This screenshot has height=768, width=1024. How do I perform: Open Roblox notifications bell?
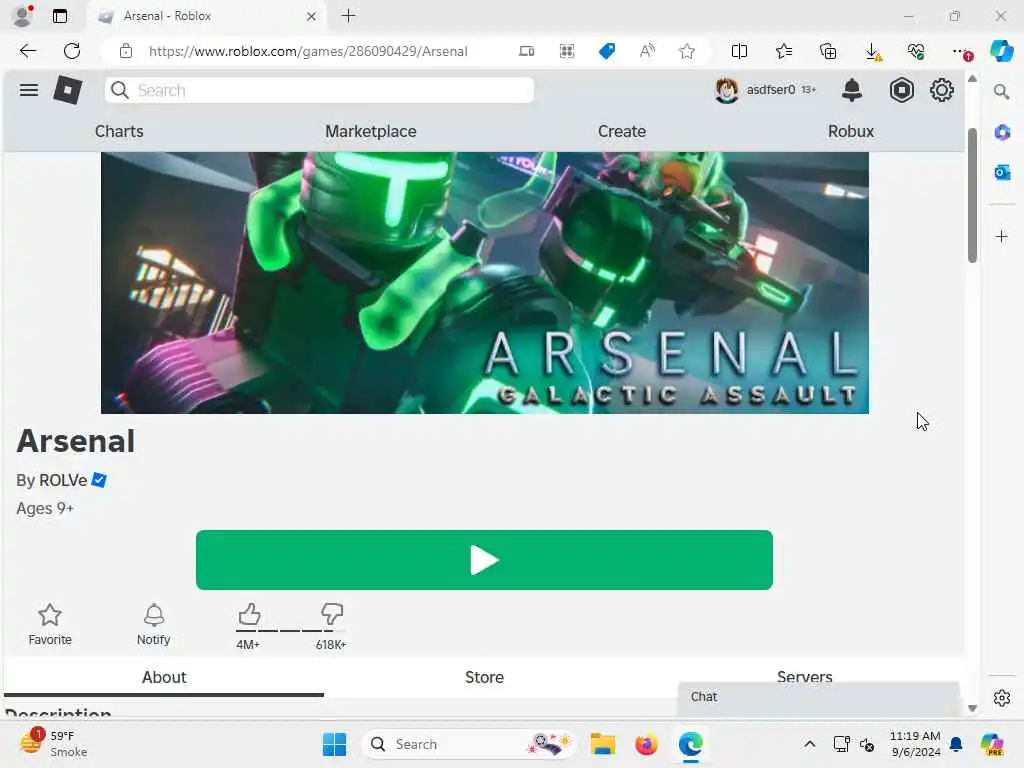pyautogui.click(x=852, y=90)
